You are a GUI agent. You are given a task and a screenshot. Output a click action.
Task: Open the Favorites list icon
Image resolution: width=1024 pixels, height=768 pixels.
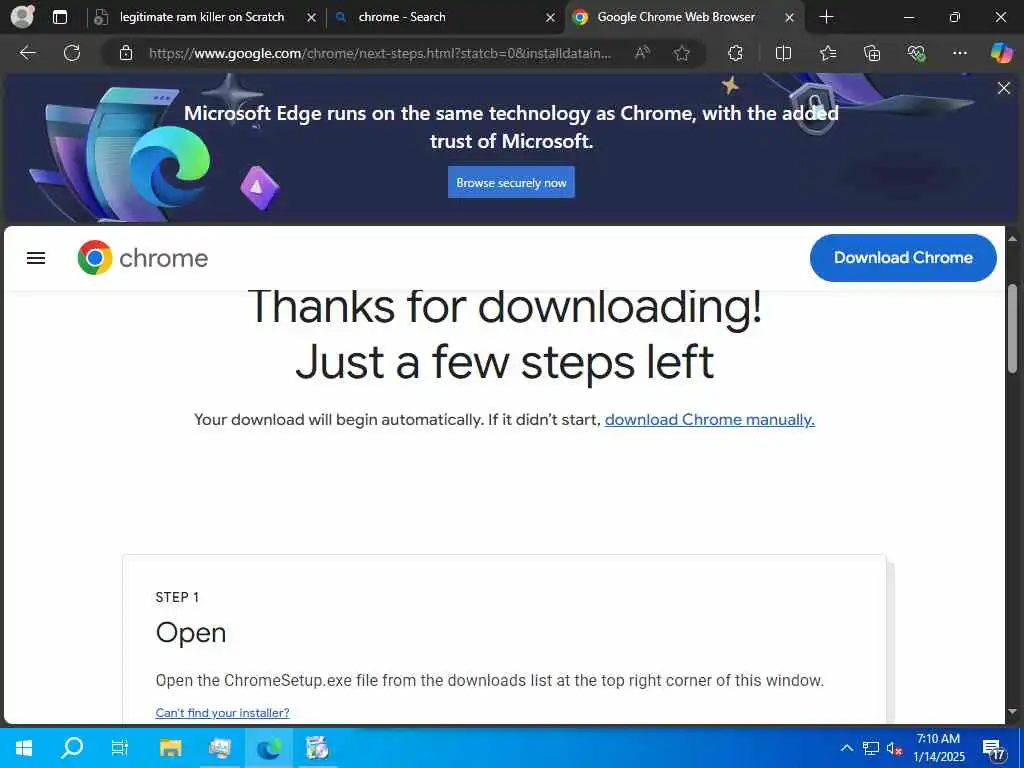point(828,53)
